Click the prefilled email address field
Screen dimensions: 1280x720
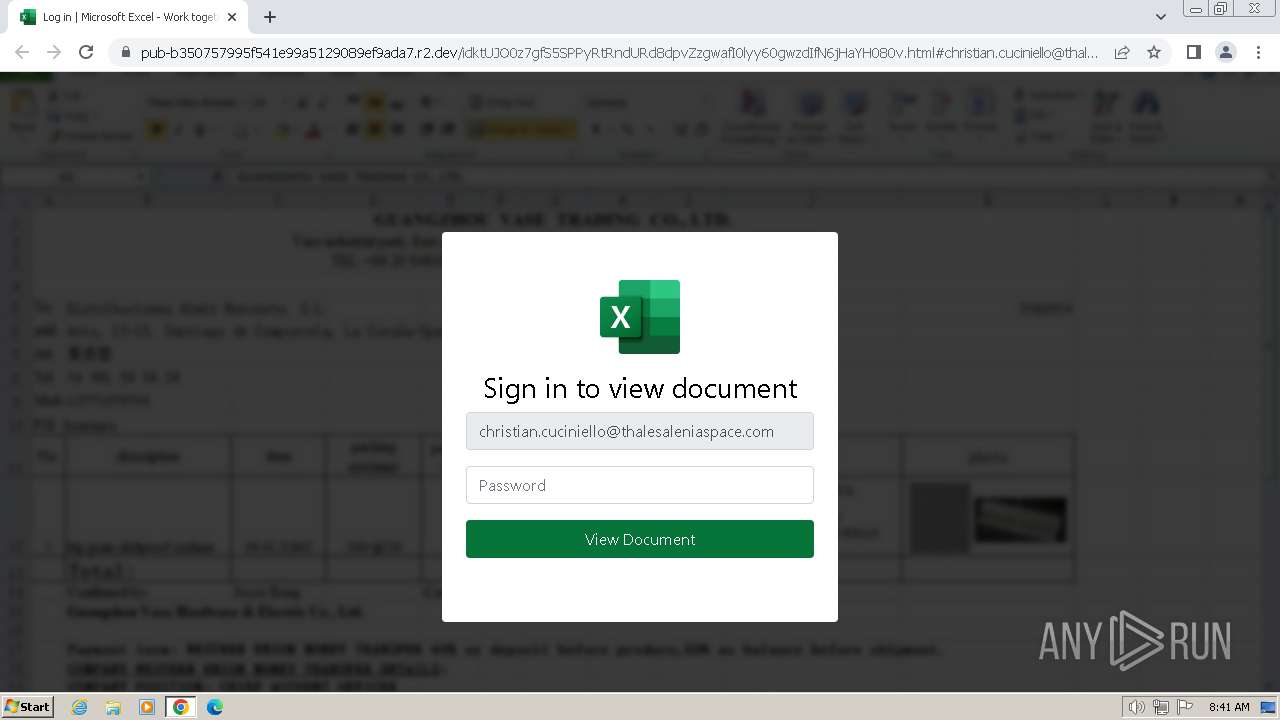point(640,431)
